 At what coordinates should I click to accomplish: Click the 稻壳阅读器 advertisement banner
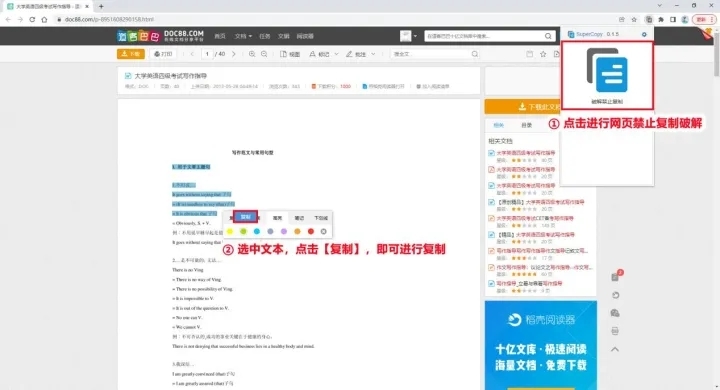(x=540, y=345)
